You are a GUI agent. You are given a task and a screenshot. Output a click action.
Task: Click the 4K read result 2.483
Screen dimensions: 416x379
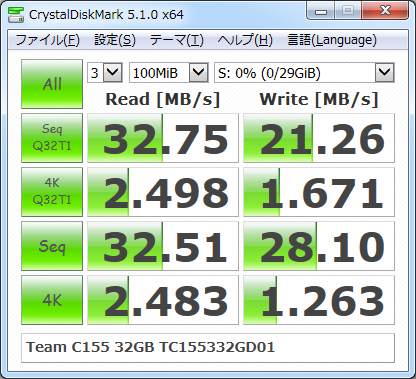coord(163,300)
